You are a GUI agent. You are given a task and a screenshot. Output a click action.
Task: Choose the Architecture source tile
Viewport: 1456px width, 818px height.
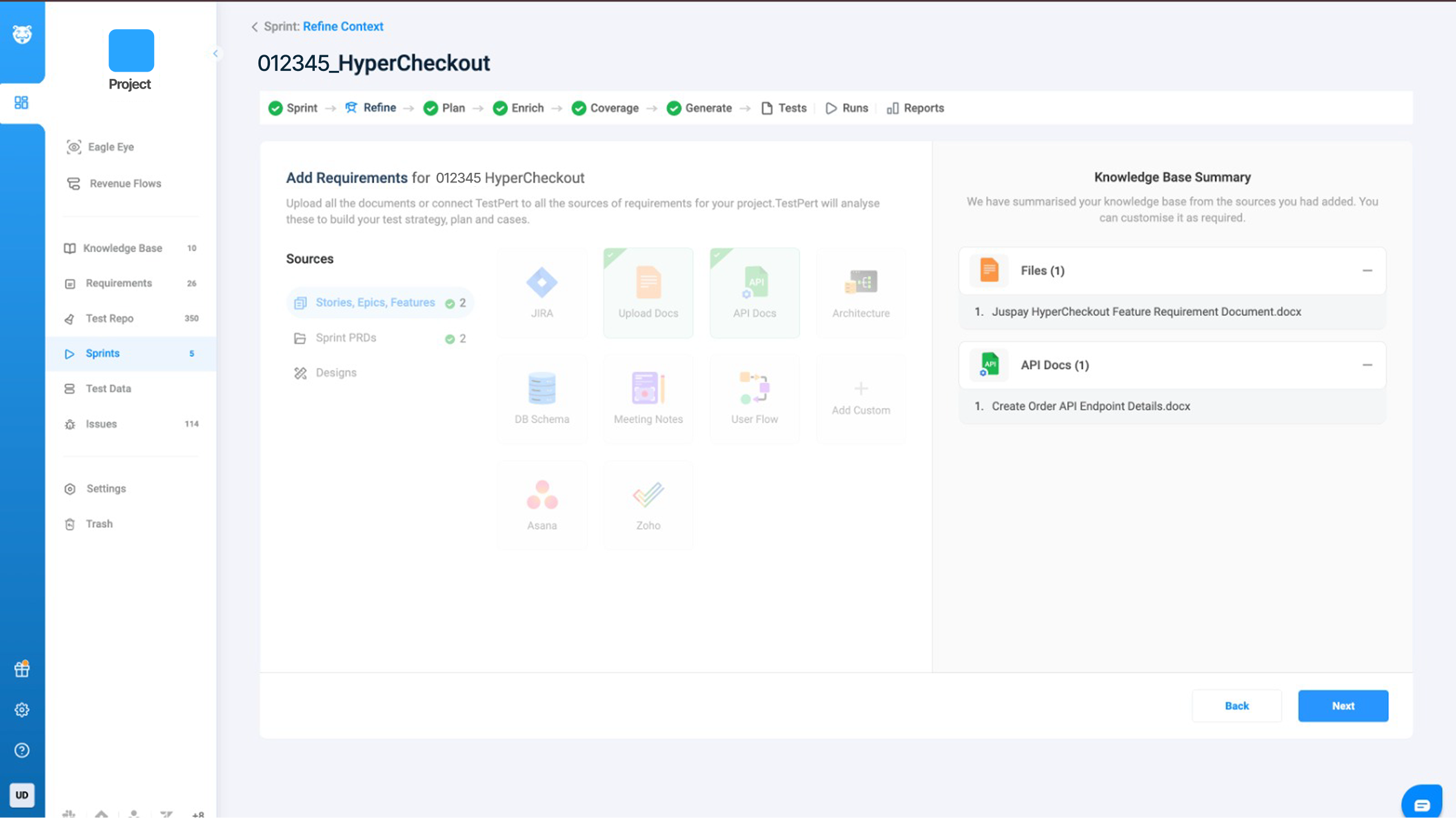(x=861, y=293)
